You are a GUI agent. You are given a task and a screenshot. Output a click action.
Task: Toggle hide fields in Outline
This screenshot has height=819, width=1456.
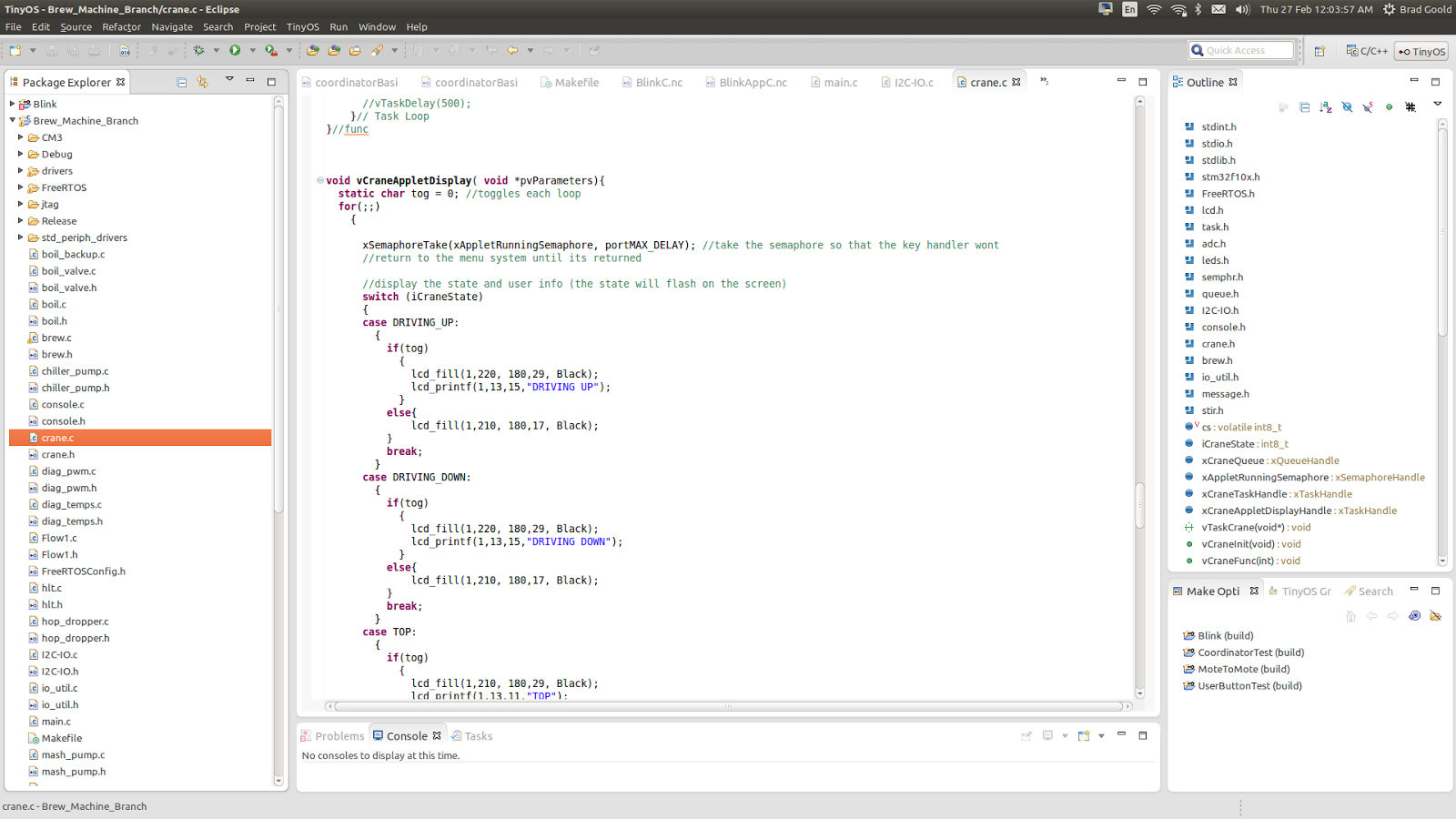pos(1347,107)
